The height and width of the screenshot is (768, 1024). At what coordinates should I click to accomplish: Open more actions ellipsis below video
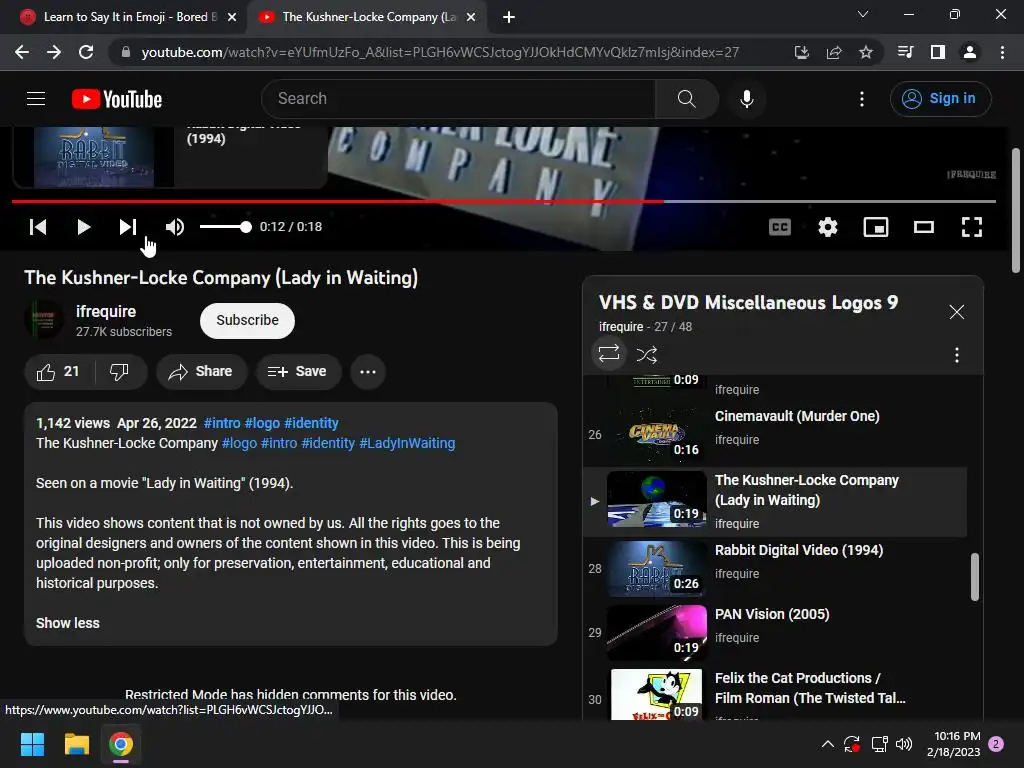(368, 372)
